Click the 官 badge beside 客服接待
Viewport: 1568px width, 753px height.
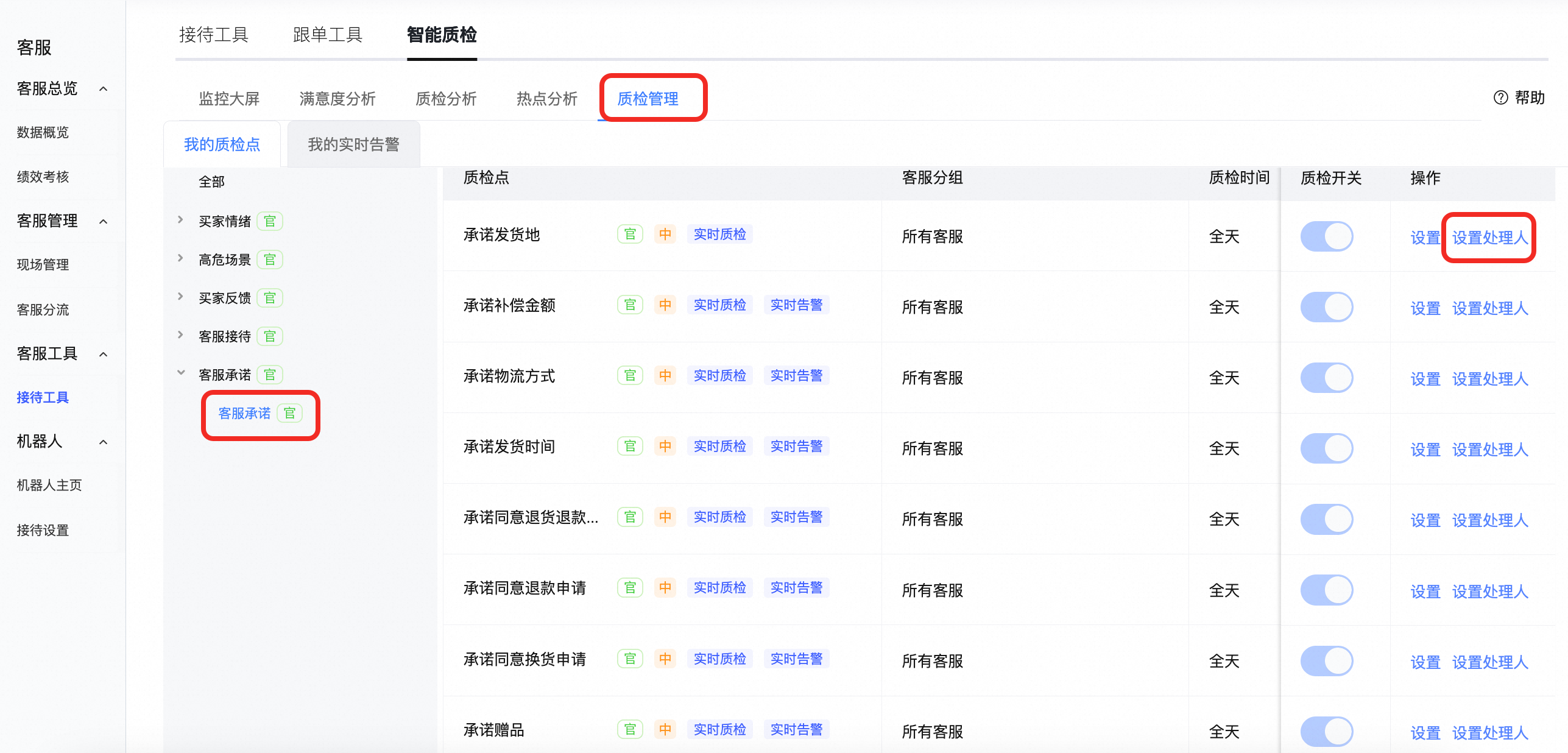click(x=270, y=336)
